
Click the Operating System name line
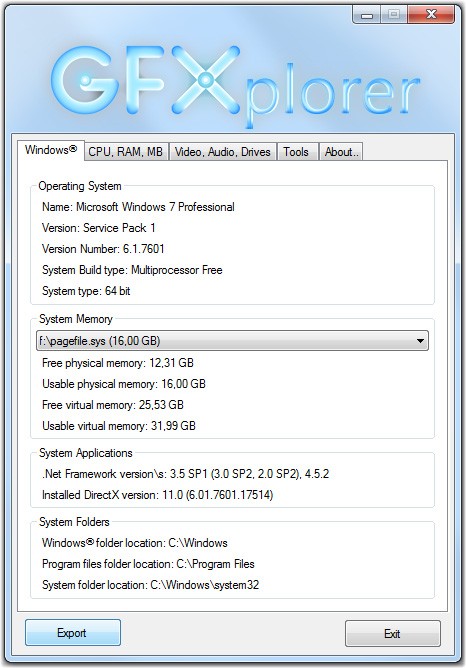[138, 207]
